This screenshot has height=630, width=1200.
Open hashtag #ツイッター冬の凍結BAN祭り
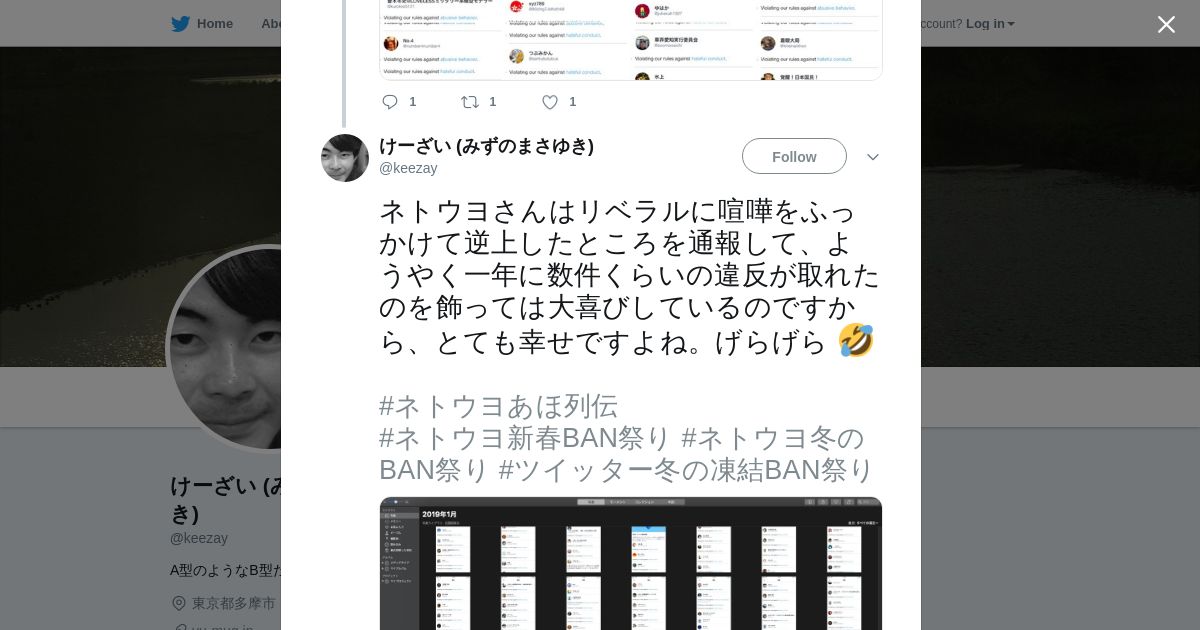(686, 470)
